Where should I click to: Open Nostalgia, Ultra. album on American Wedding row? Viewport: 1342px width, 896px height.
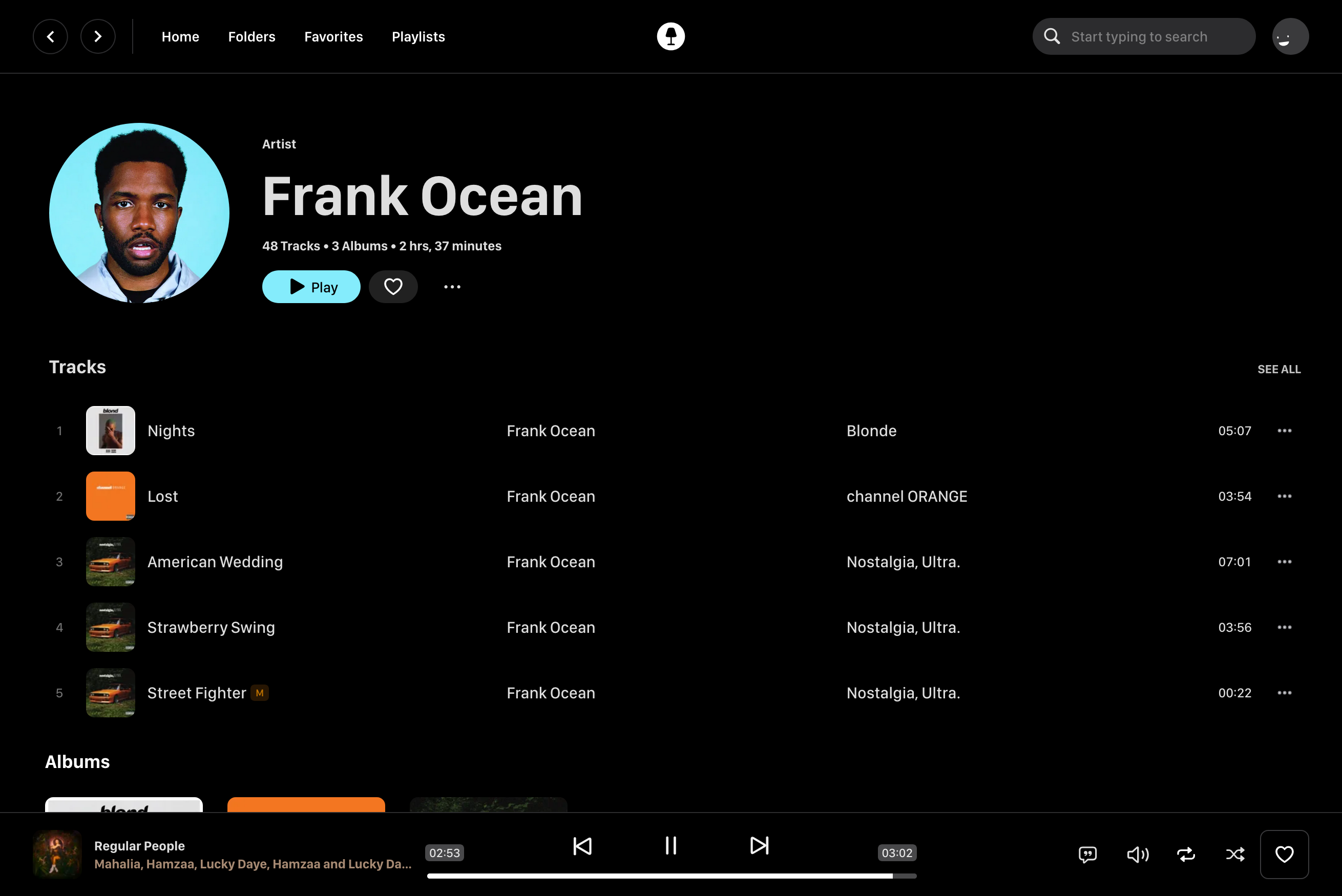(904, 562)
